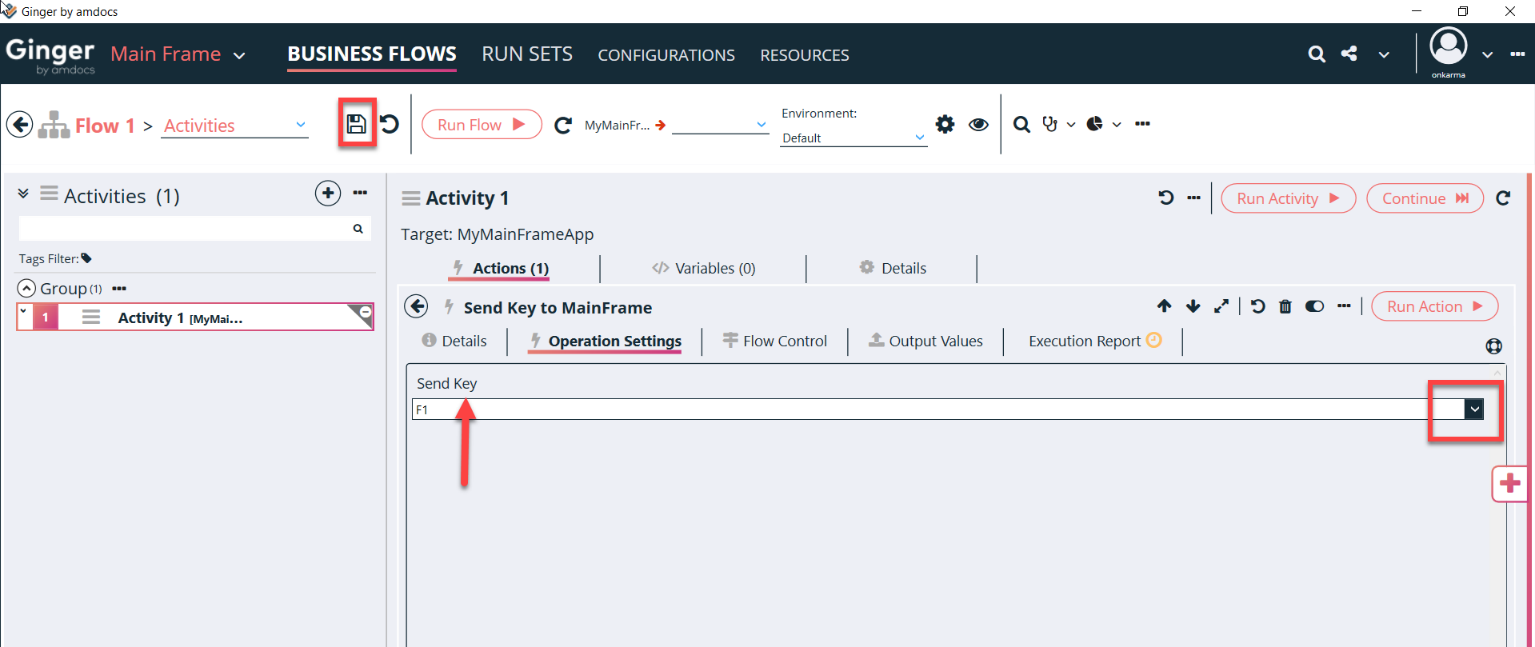Toggle the action active switch
This screenshot has width=1535, height=647.
click(x=1315, y=307)
